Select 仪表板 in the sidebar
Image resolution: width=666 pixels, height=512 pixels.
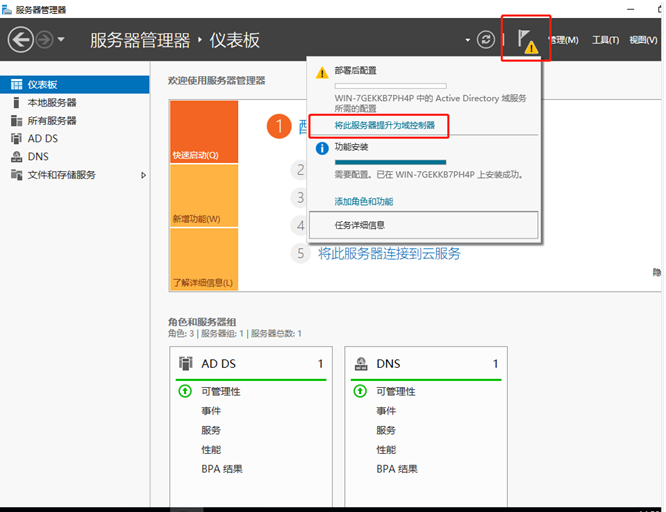click(x=75, y=85)
